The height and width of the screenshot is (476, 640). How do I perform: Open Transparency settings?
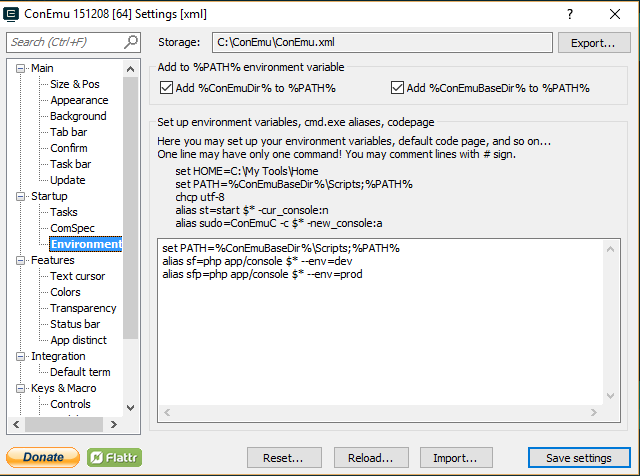[x=83, y=308]
